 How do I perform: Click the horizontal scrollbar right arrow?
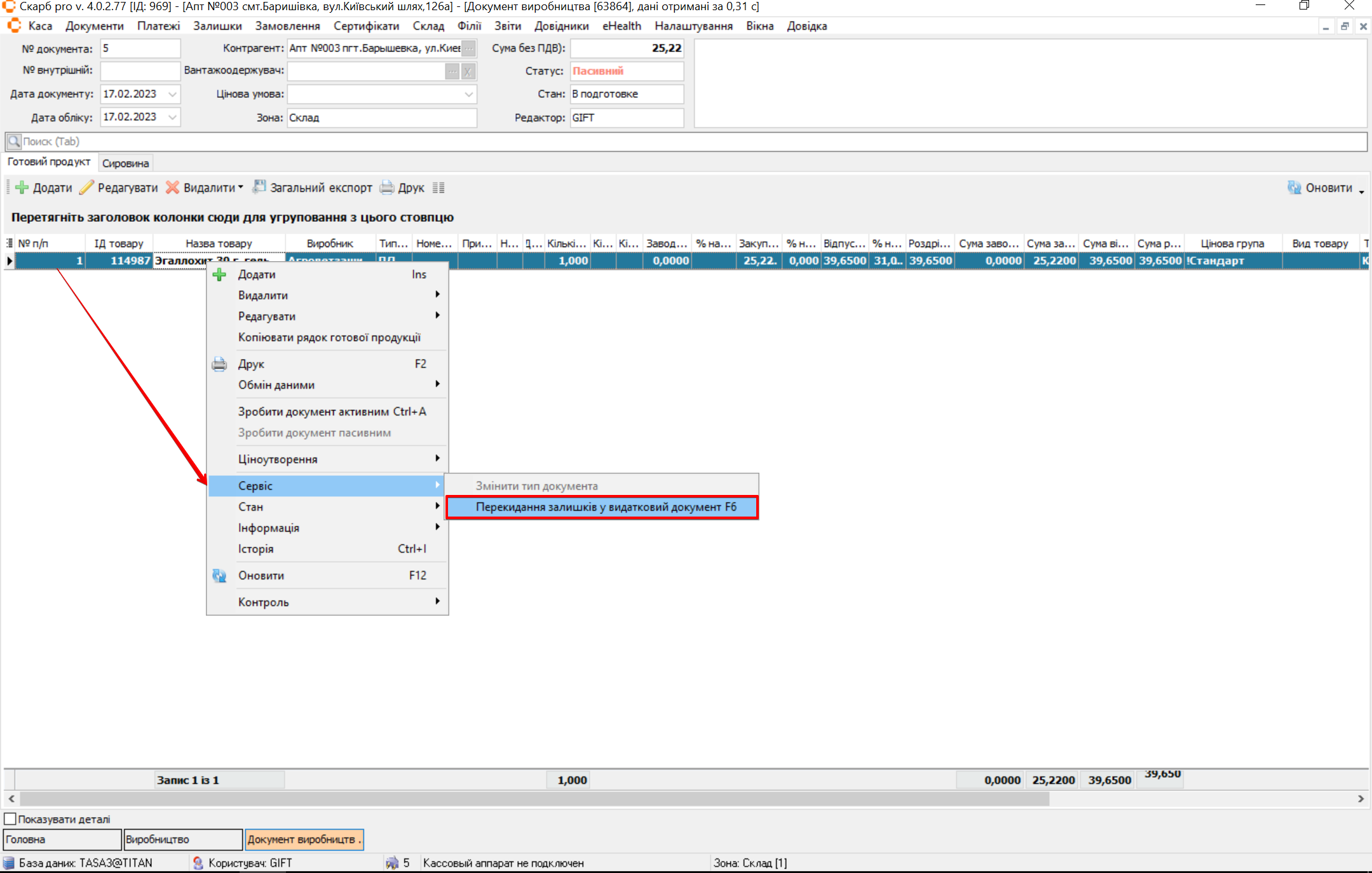pyautogui.click(x=1361, y=799)
